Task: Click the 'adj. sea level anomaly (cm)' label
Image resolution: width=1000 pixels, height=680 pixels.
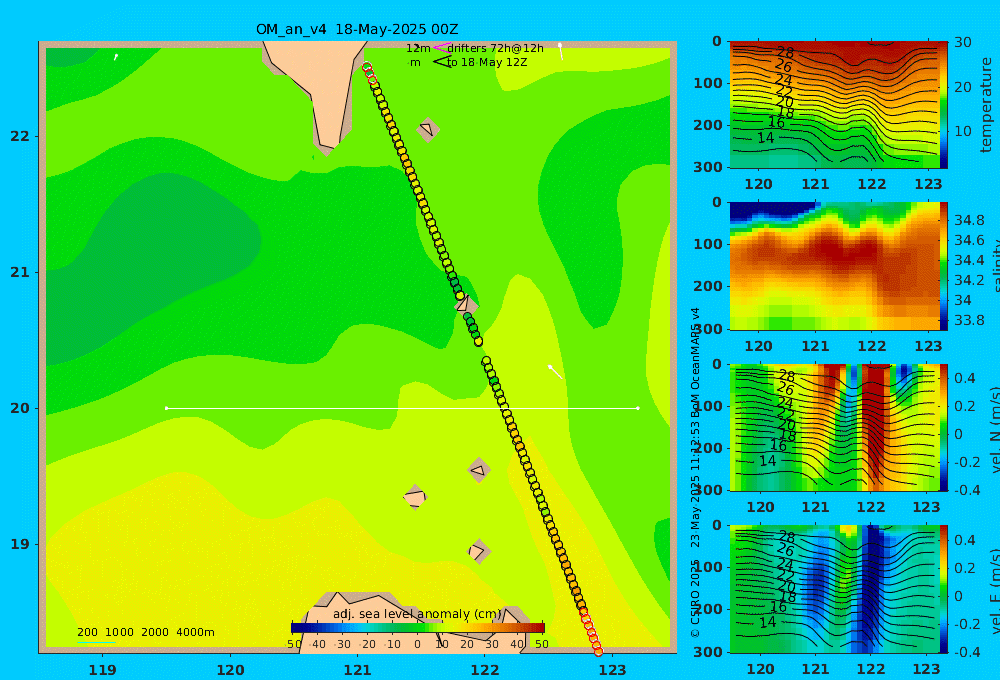Action: click(x=418, y=614)
